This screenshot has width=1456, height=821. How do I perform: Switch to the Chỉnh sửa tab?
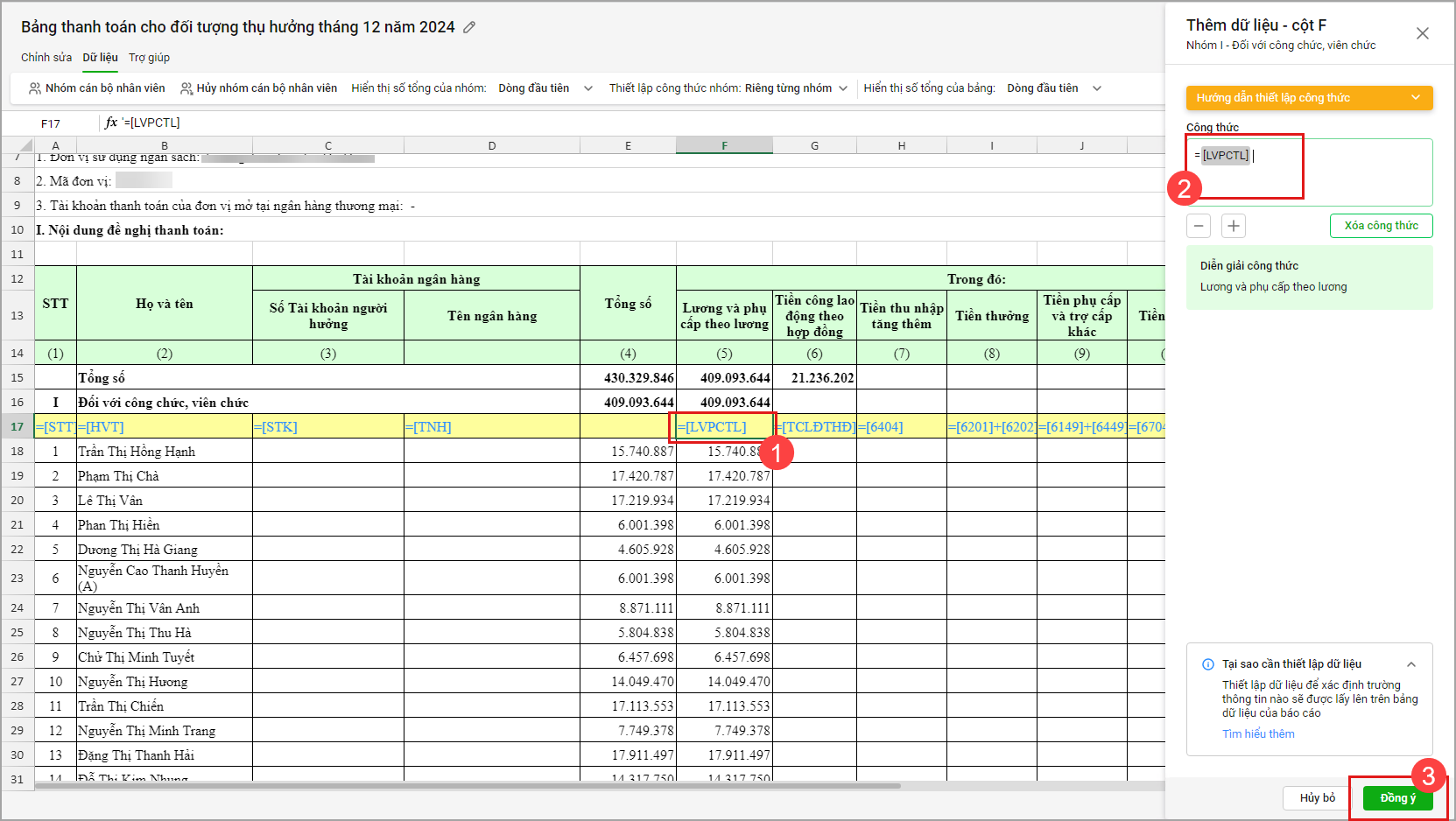coord(46,58)
